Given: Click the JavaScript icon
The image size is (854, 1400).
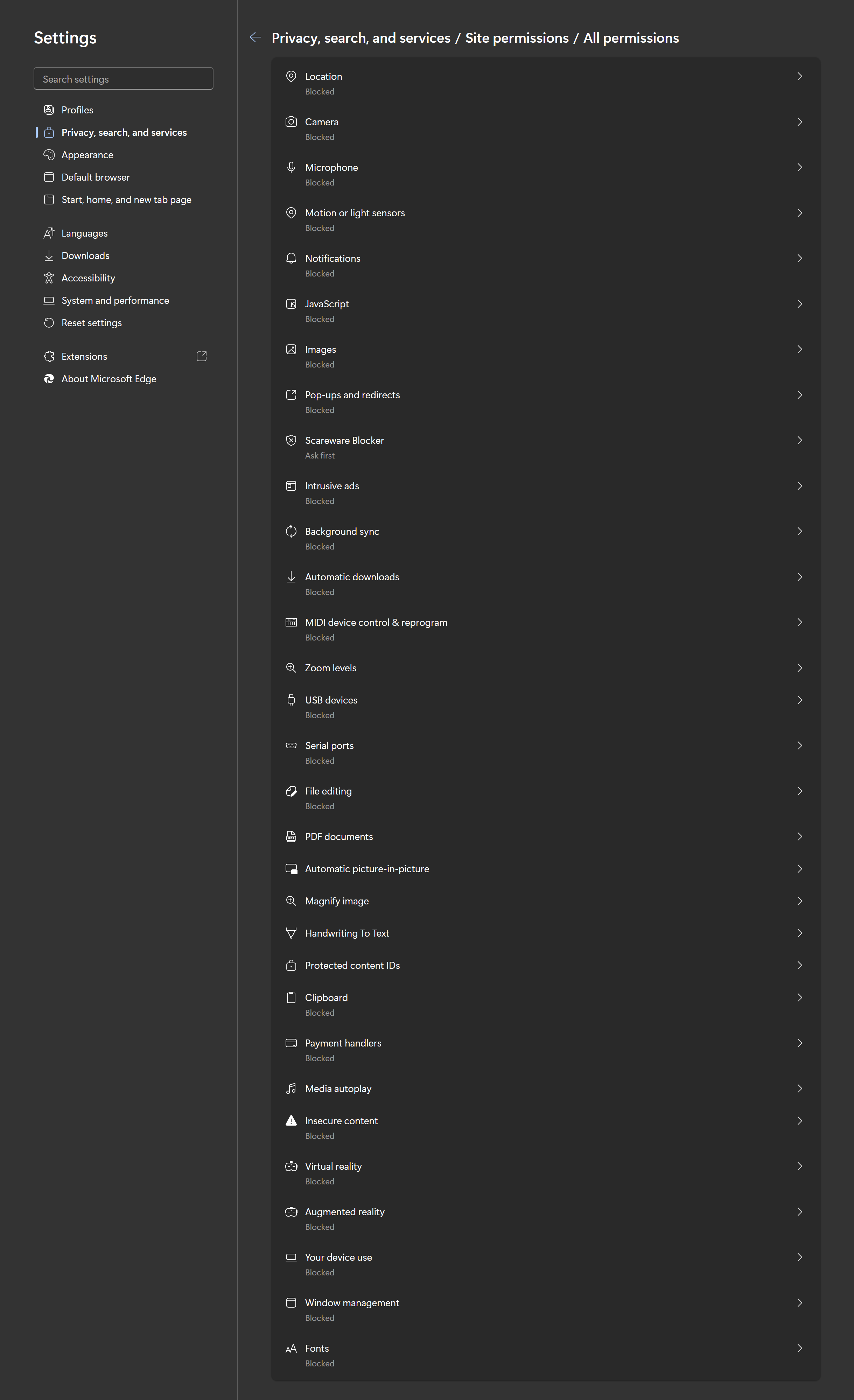Looking at the screenshot, I should (291, 303).
